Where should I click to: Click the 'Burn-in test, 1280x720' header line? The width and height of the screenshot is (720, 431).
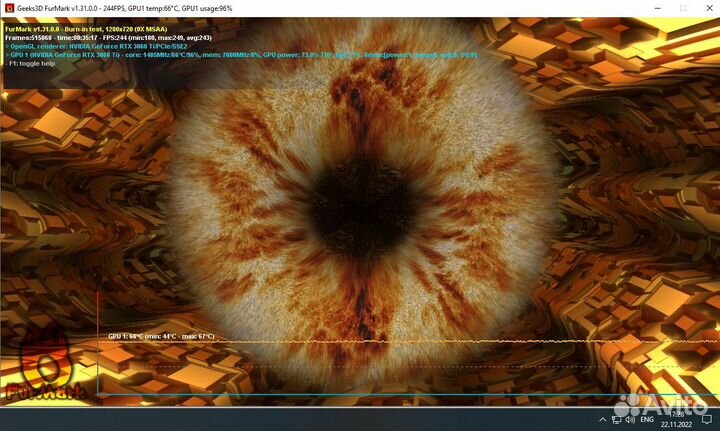[86, 29]
